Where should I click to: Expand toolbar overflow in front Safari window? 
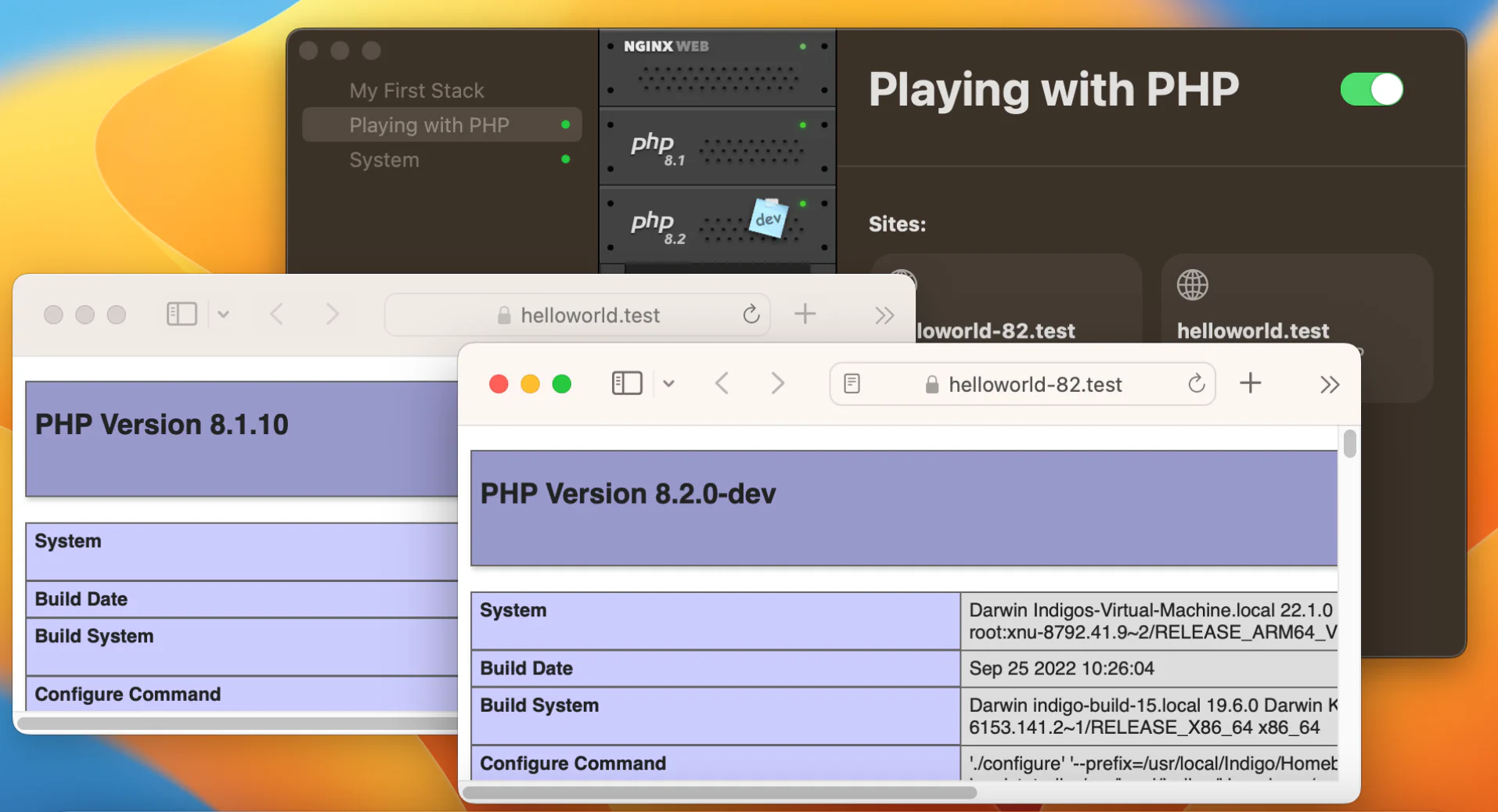point(1329,384)
